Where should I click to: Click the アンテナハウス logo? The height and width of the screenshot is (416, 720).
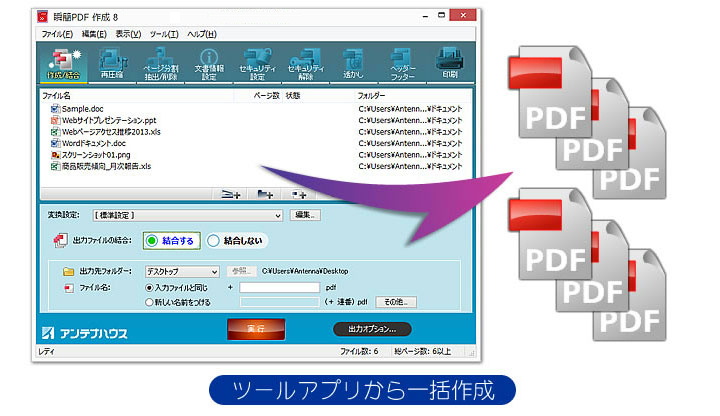coord(84,333)
